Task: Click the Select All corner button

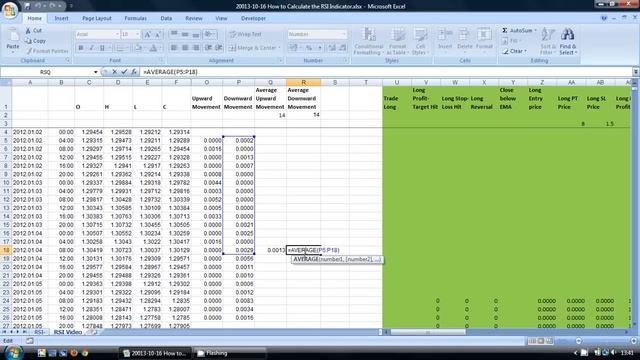Action: pos(6,82)
